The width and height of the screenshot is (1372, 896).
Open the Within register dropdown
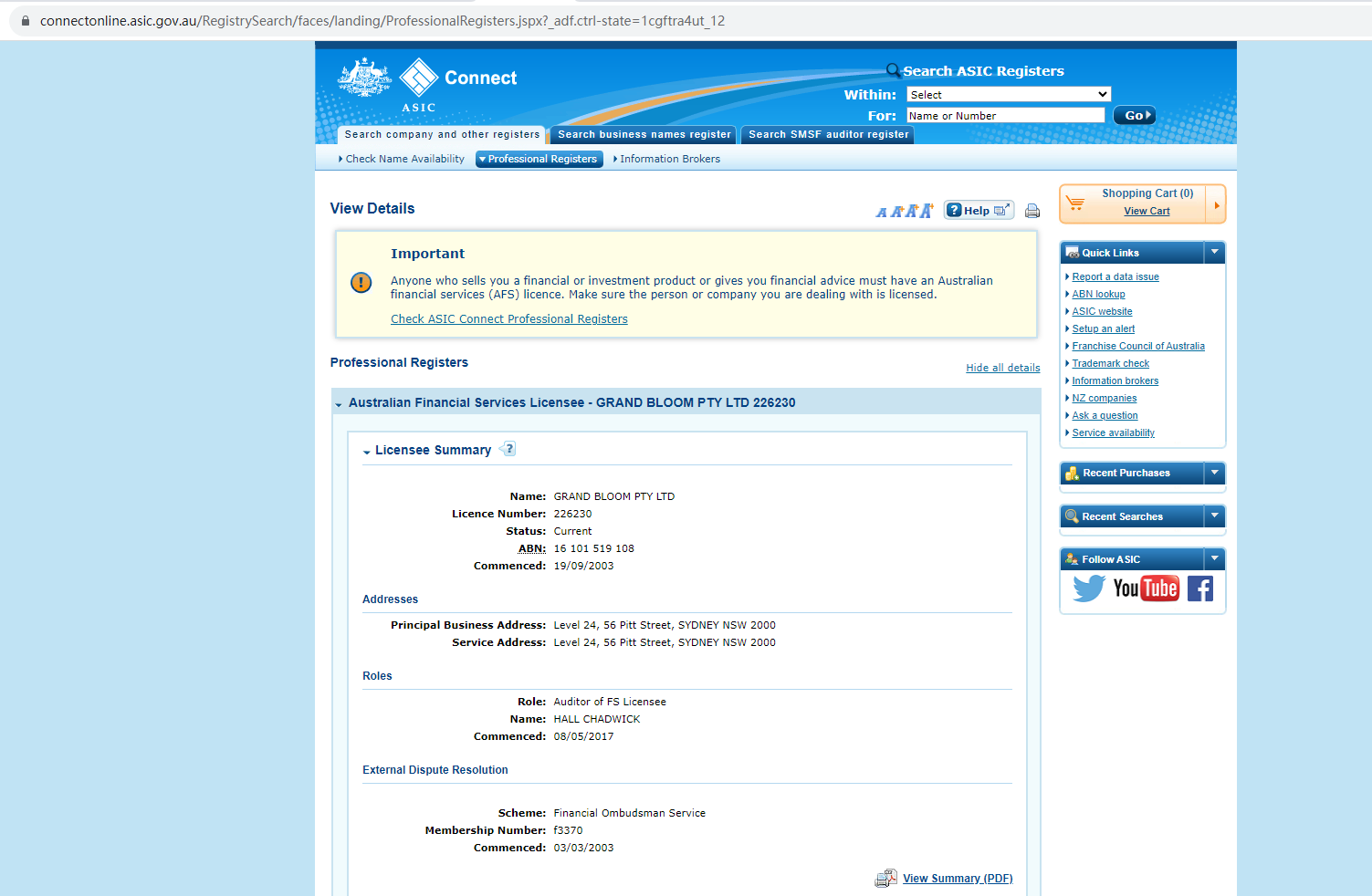tap(1009, 94)
